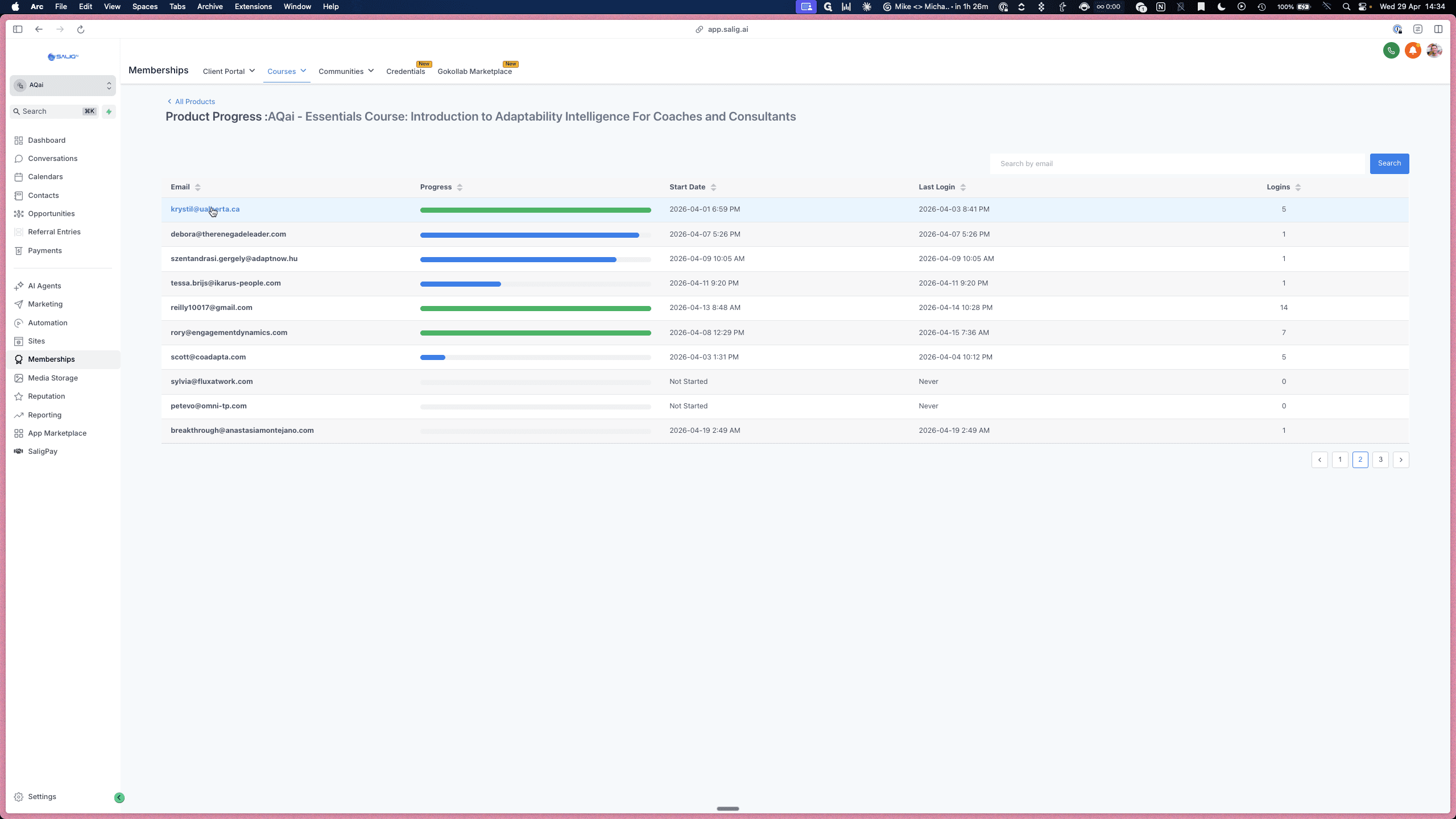The image size is (1456, 819).
Task: Open the Spaces menu in menu bar
Action: pyautogui.click(x=144, y=6)
